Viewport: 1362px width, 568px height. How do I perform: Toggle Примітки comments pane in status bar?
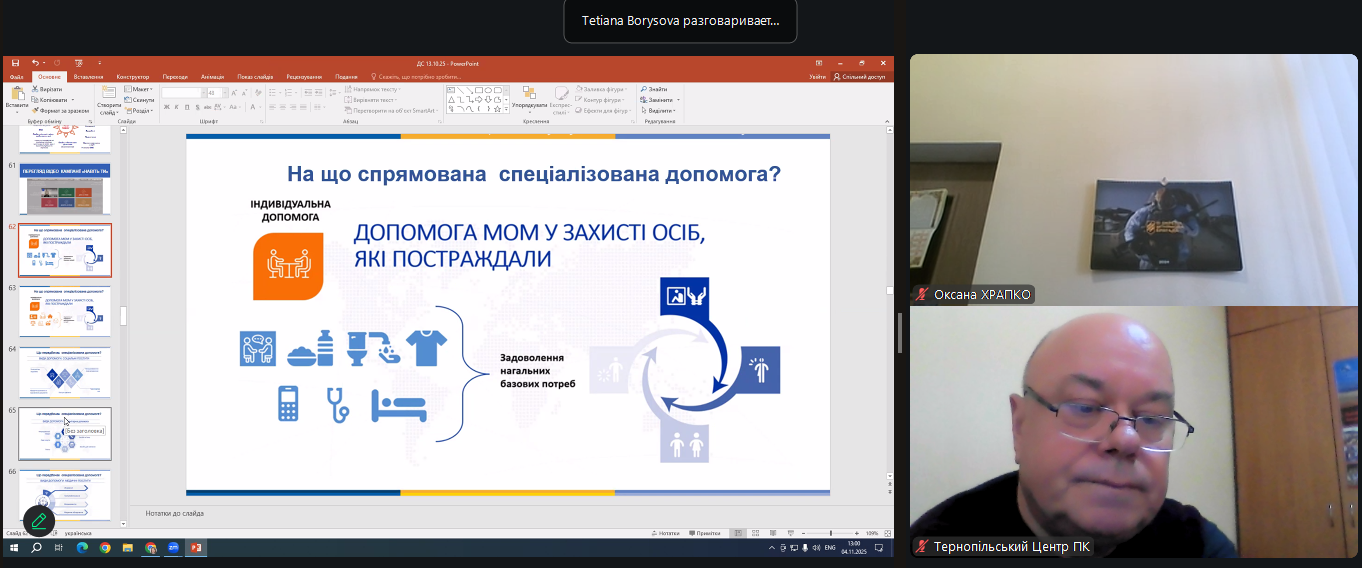tap(704, 533)
